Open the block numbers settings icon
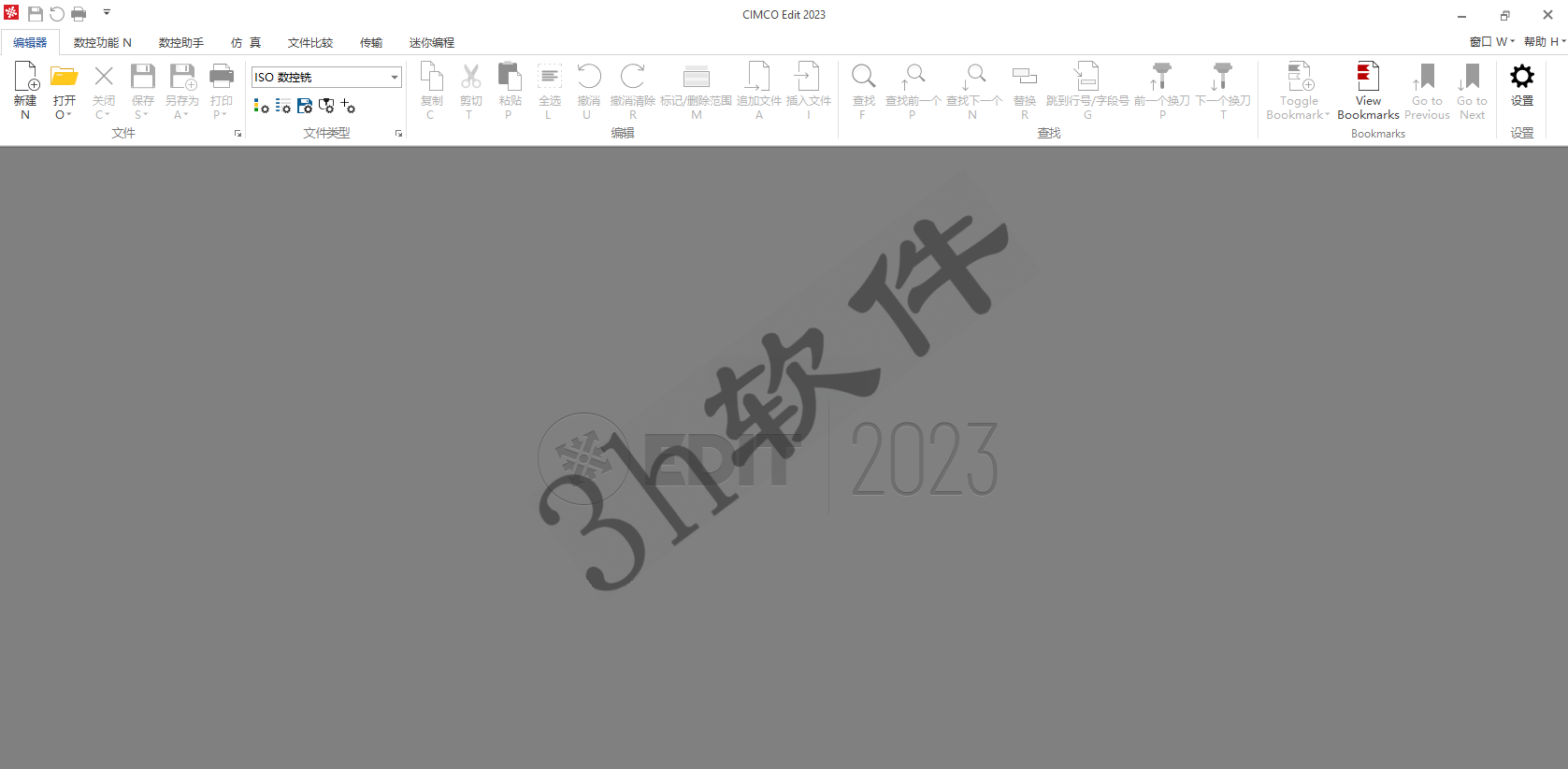This screenshot has width=1568, height=769. 282,107
